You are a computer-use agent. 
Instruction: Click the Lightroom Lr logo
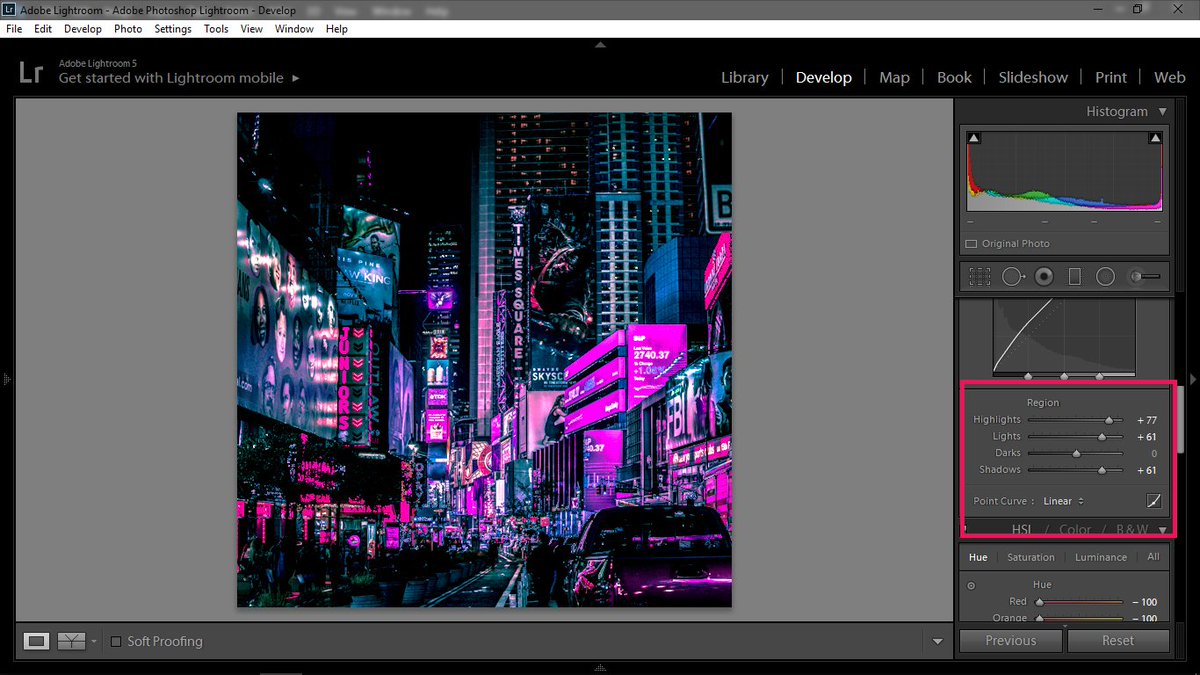click(x=31, y=72)
